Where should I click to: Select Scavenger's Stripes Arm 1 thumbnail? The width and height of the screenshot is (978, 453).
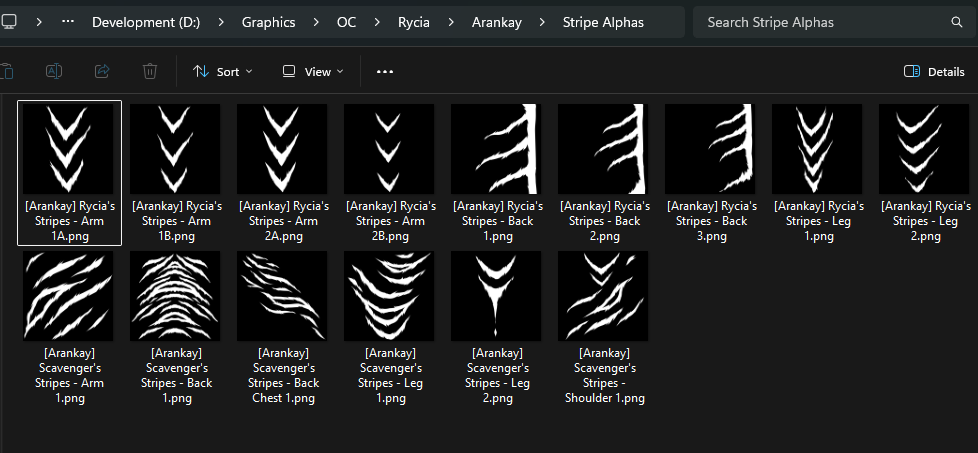pyautogui.click(x=68, y=296)
